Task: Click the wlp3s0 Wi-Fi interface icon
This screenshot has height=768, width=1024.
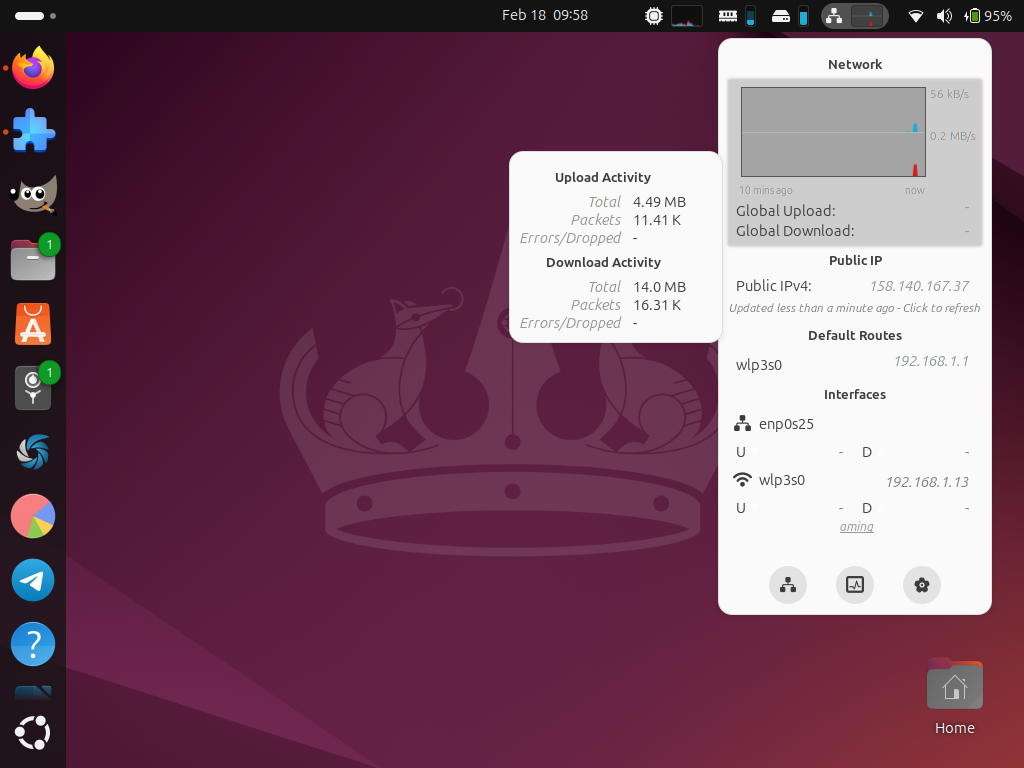Action: point(742,480)
